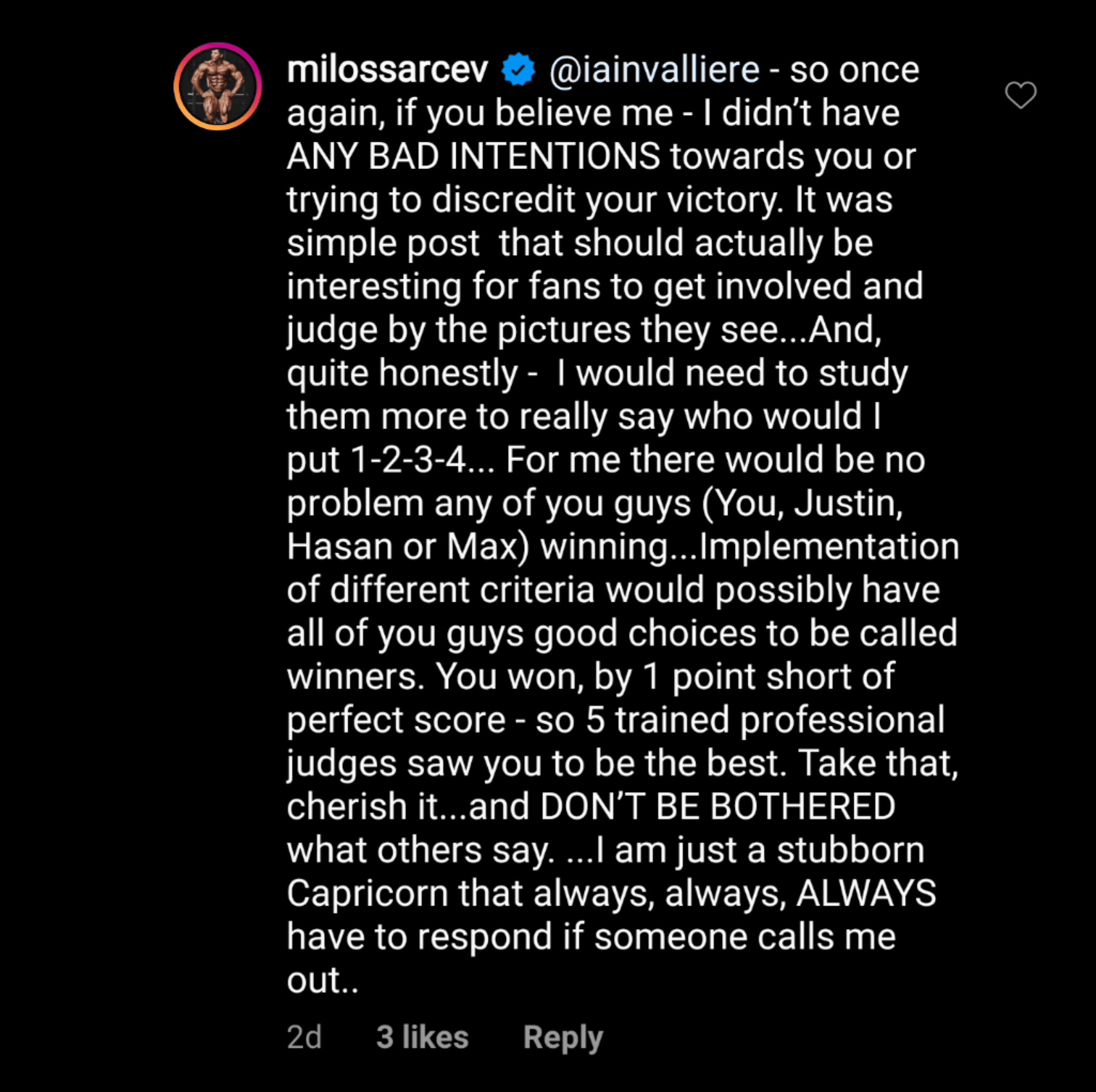Image resolution: width=1096 pixels, height=1092 pixels.
Task: Click the blue verified badge
Action: point(518,70)
